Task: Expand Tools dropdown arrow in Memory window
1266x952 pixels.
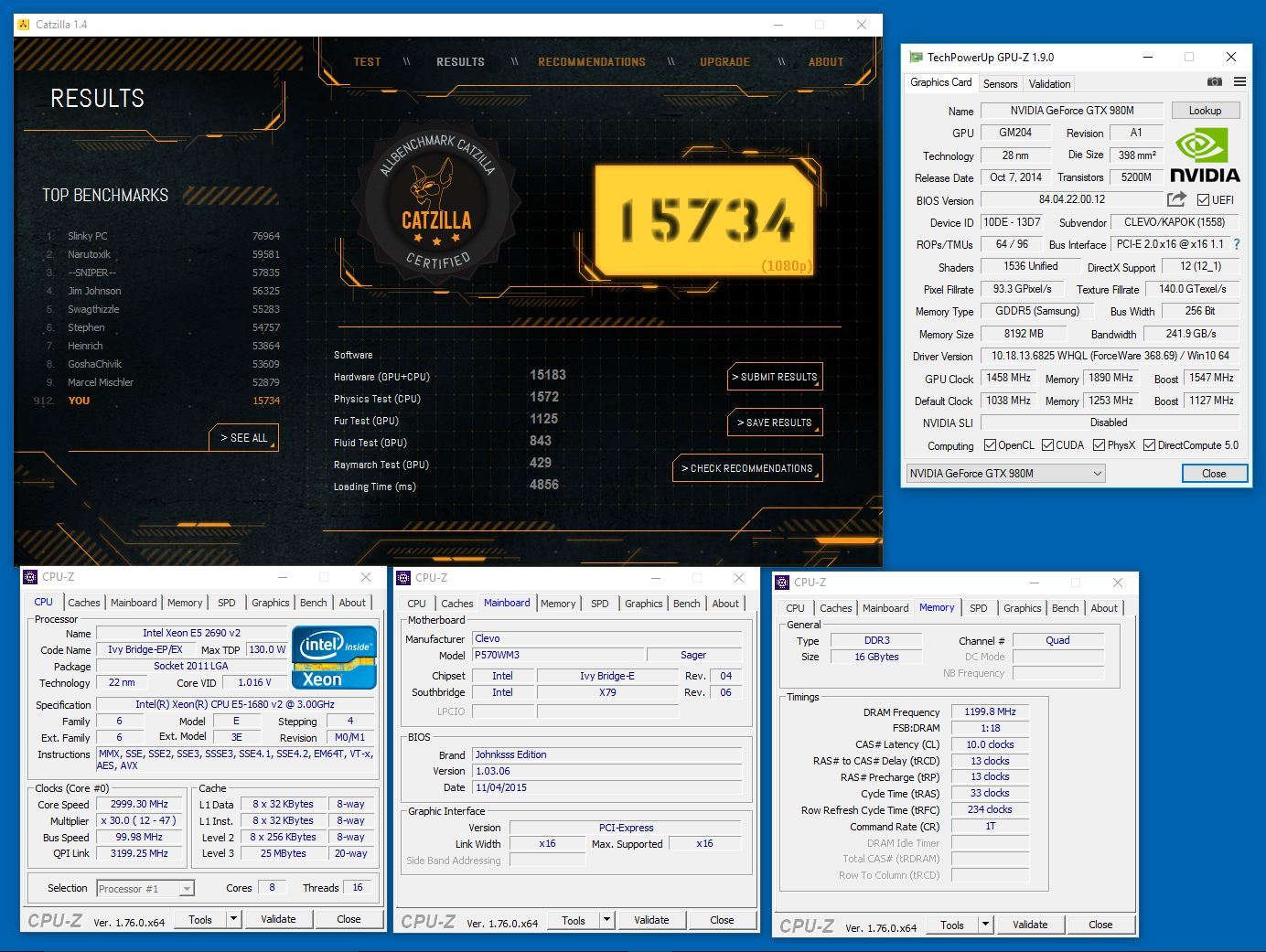Action: (985, 925)
